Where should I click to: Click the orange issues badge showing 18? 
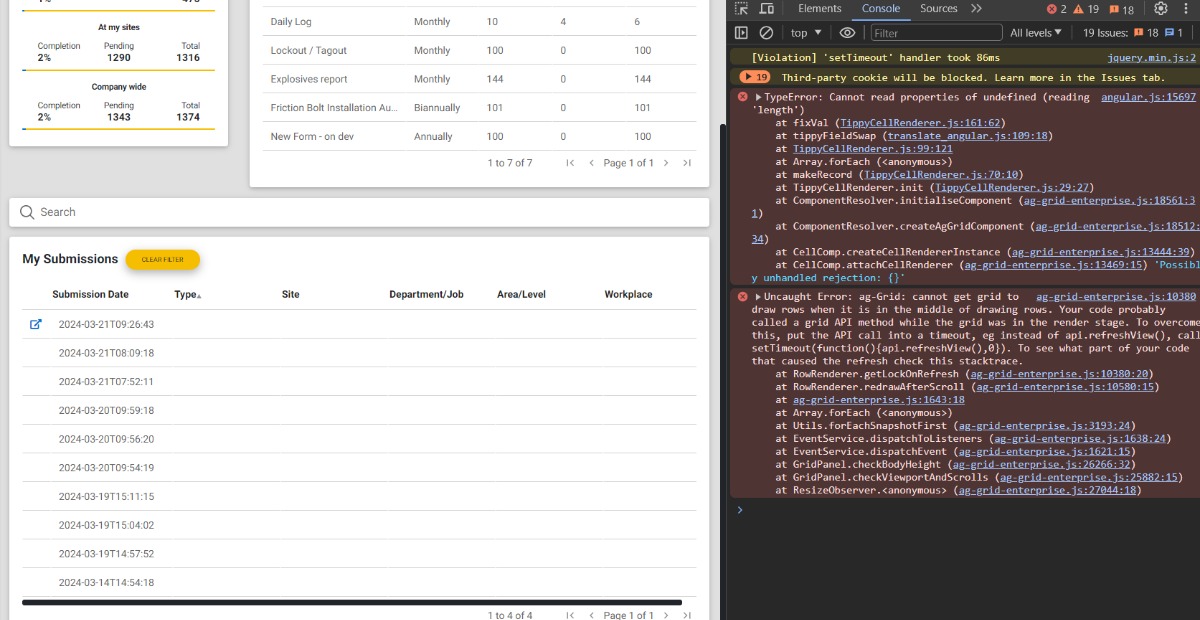tap(1122, 9)
